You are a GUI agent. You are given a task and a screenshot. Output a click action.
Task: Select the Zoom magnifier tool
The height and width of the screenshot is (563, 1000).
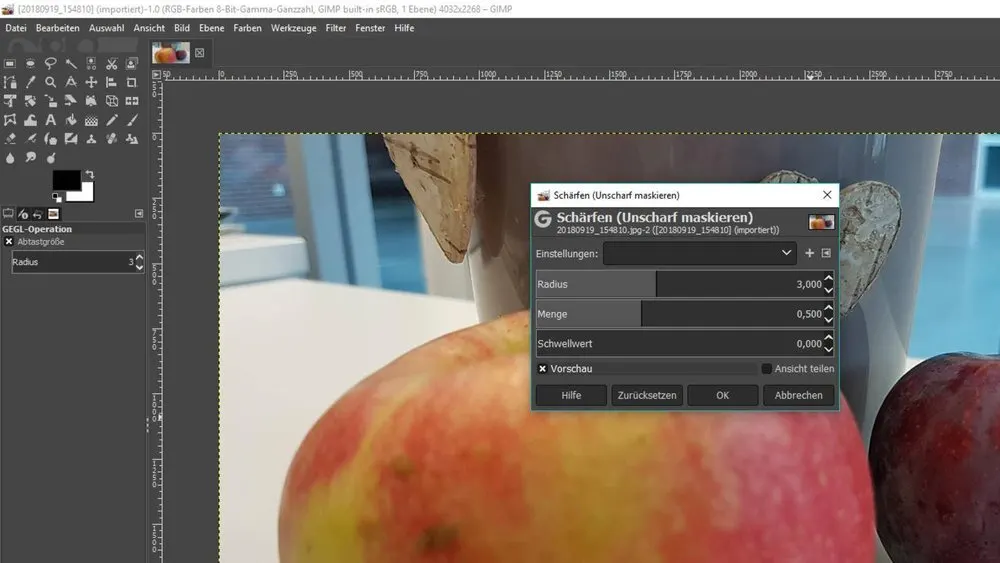pyautogui.click(x=50, y=82)
